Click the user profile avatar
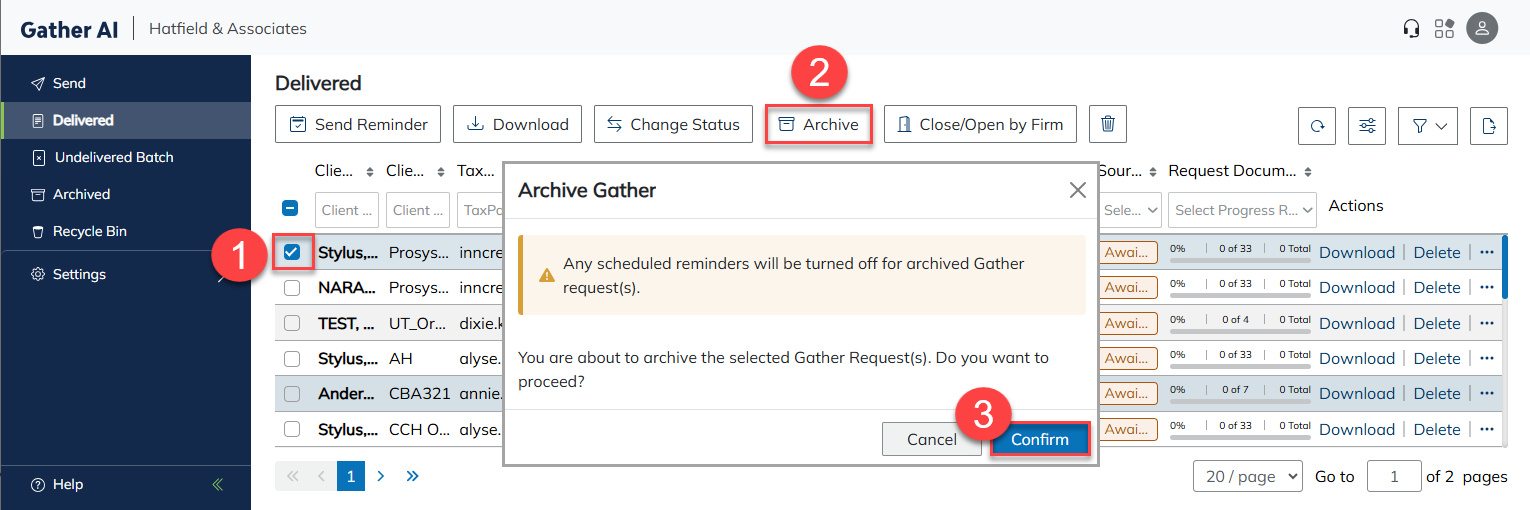This screenshot has width=1530, height=510. coord(1482,28)
